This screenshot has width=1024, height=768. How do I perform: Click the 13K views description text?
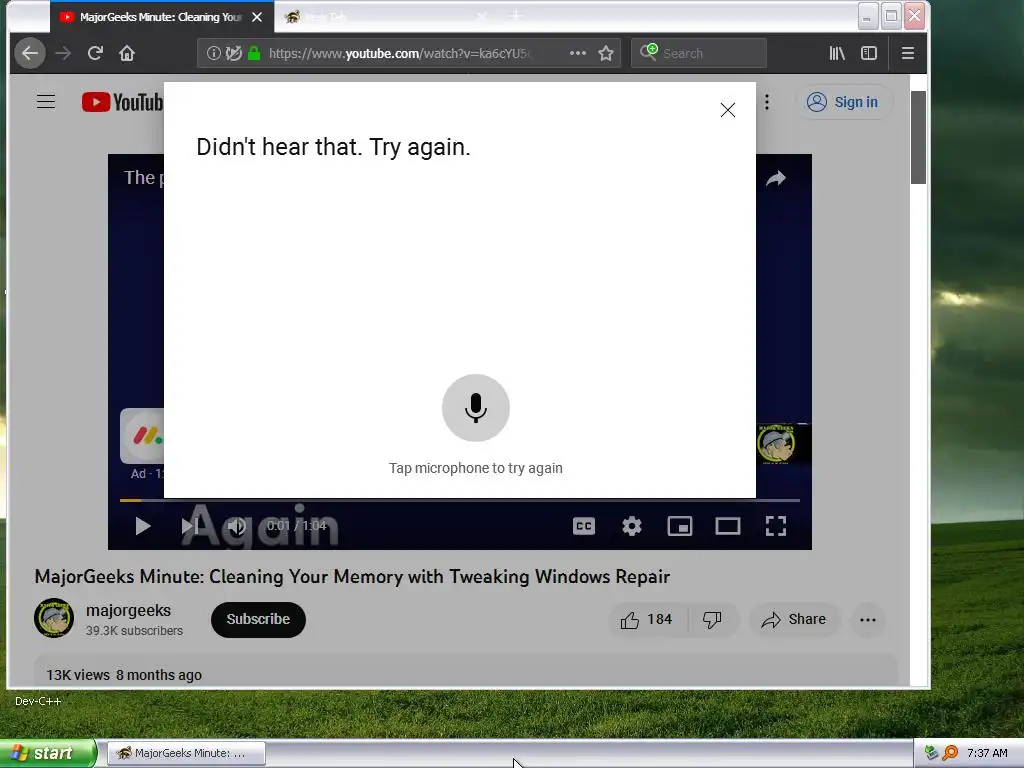pos(123,675)
